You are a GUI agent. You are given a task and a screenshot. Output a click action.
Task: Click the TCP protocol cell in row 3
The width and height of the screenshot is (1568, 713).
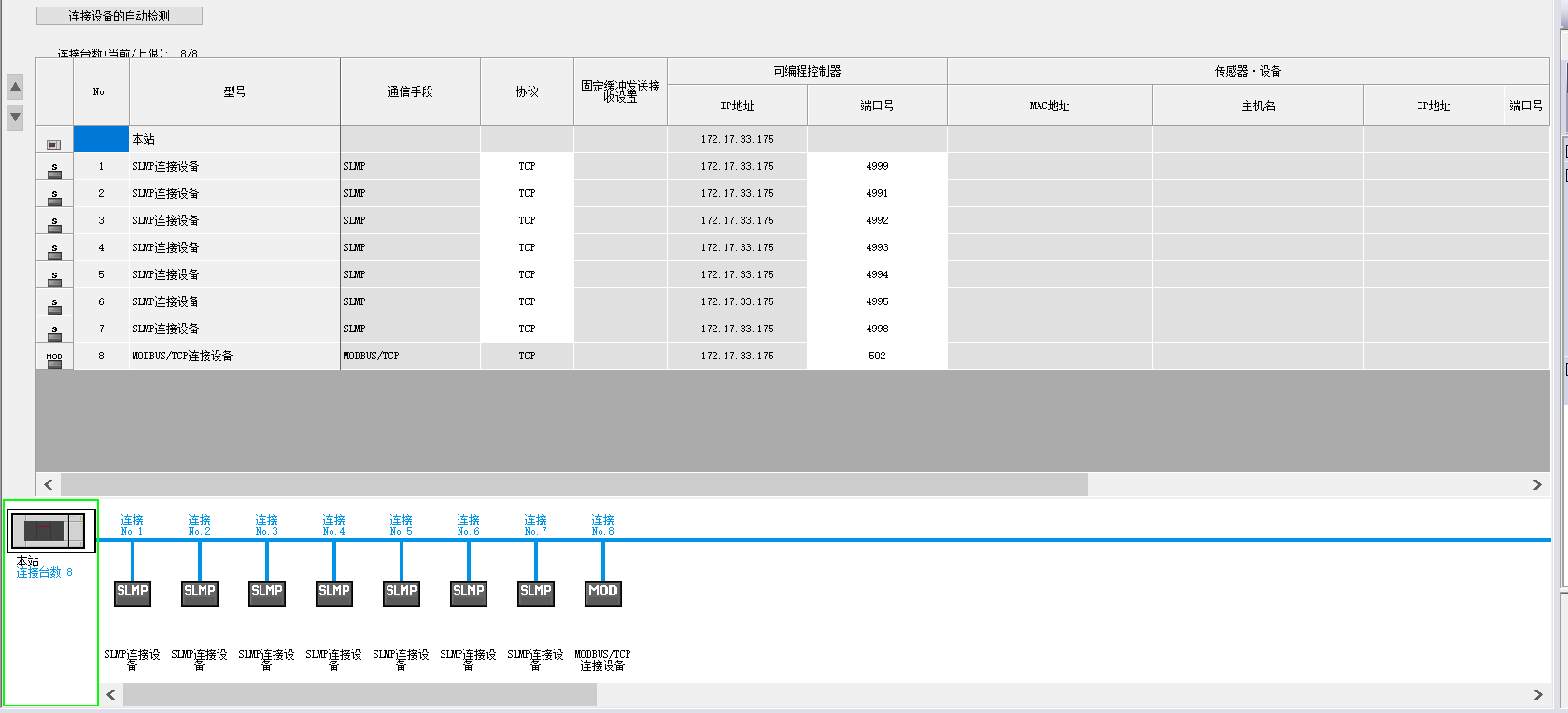tap(527, 220)
